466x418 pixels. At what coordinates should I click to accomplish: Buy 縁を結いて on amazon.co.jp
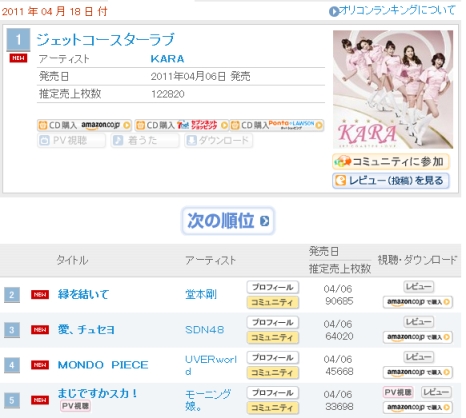(x=418, y=302)
